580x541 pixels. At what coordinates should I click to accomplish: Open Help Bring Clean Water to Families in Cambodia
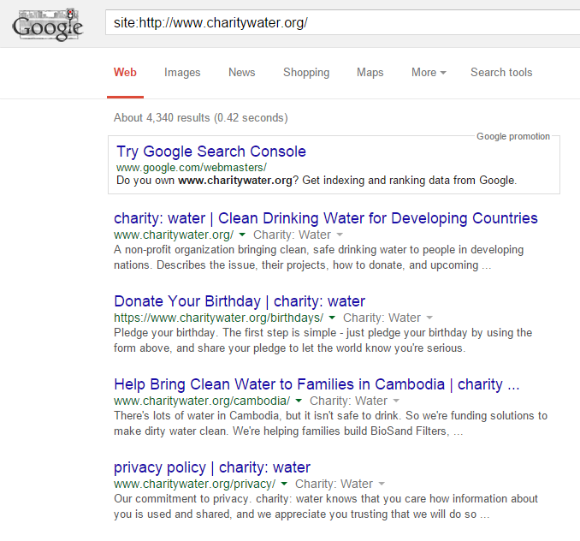pyautogui.click(x=317, y=384)
